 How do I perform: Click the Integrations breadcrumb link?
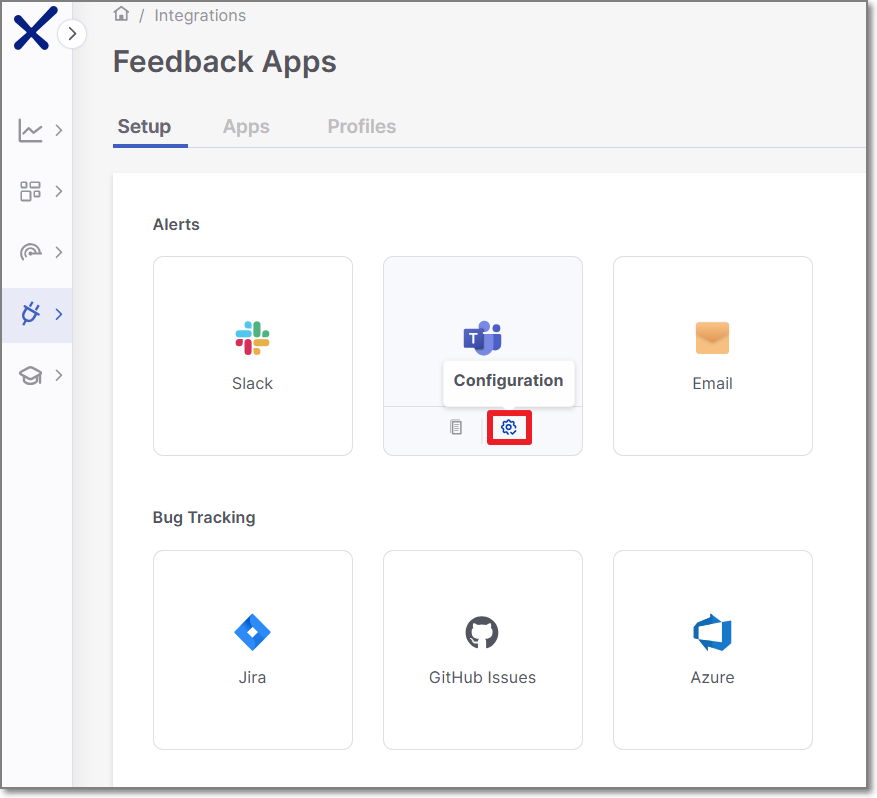pyautogui.click(x=200, y=16)
